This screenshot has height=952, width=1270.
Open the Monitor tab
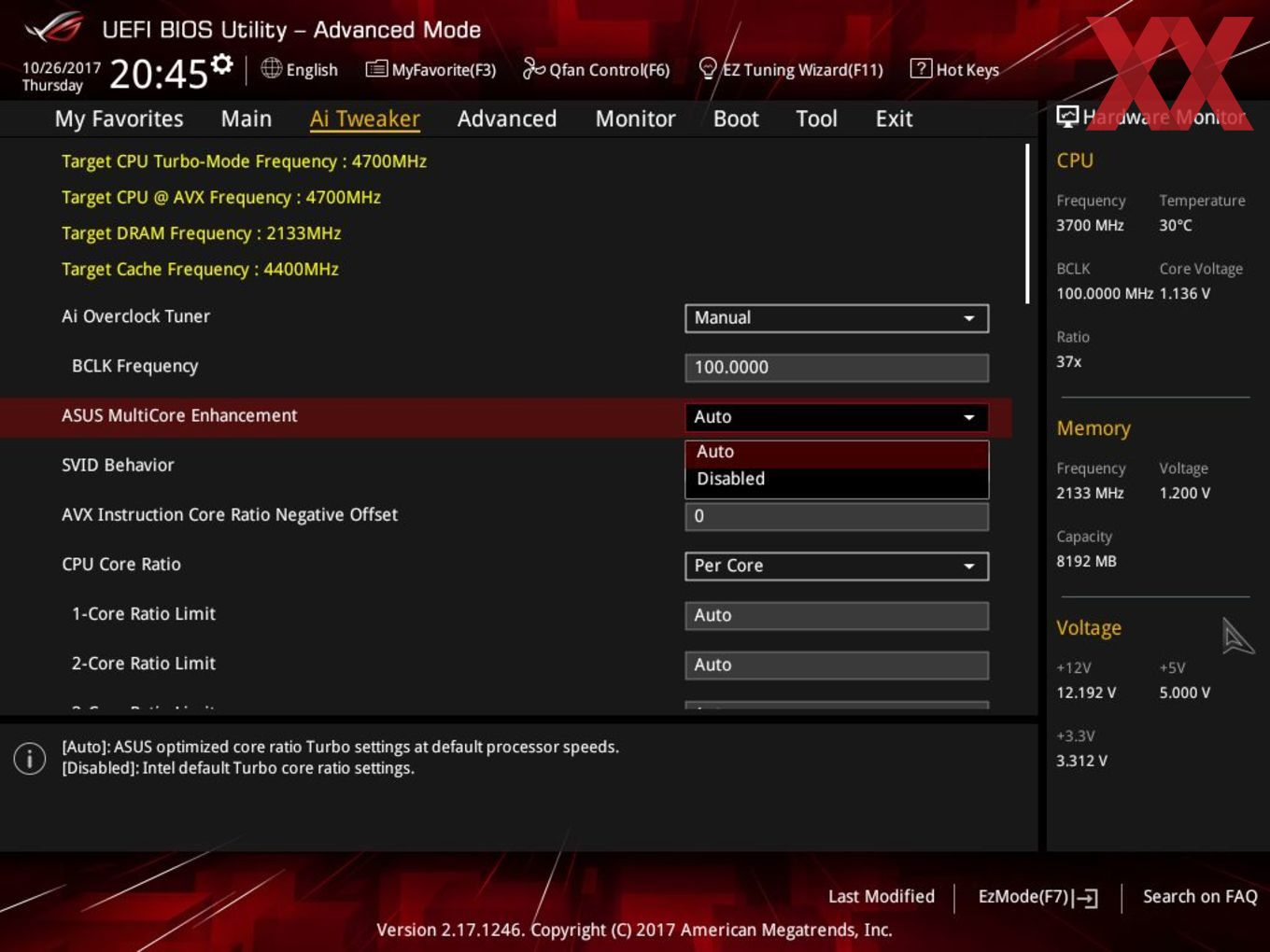(x=635, y=119)
